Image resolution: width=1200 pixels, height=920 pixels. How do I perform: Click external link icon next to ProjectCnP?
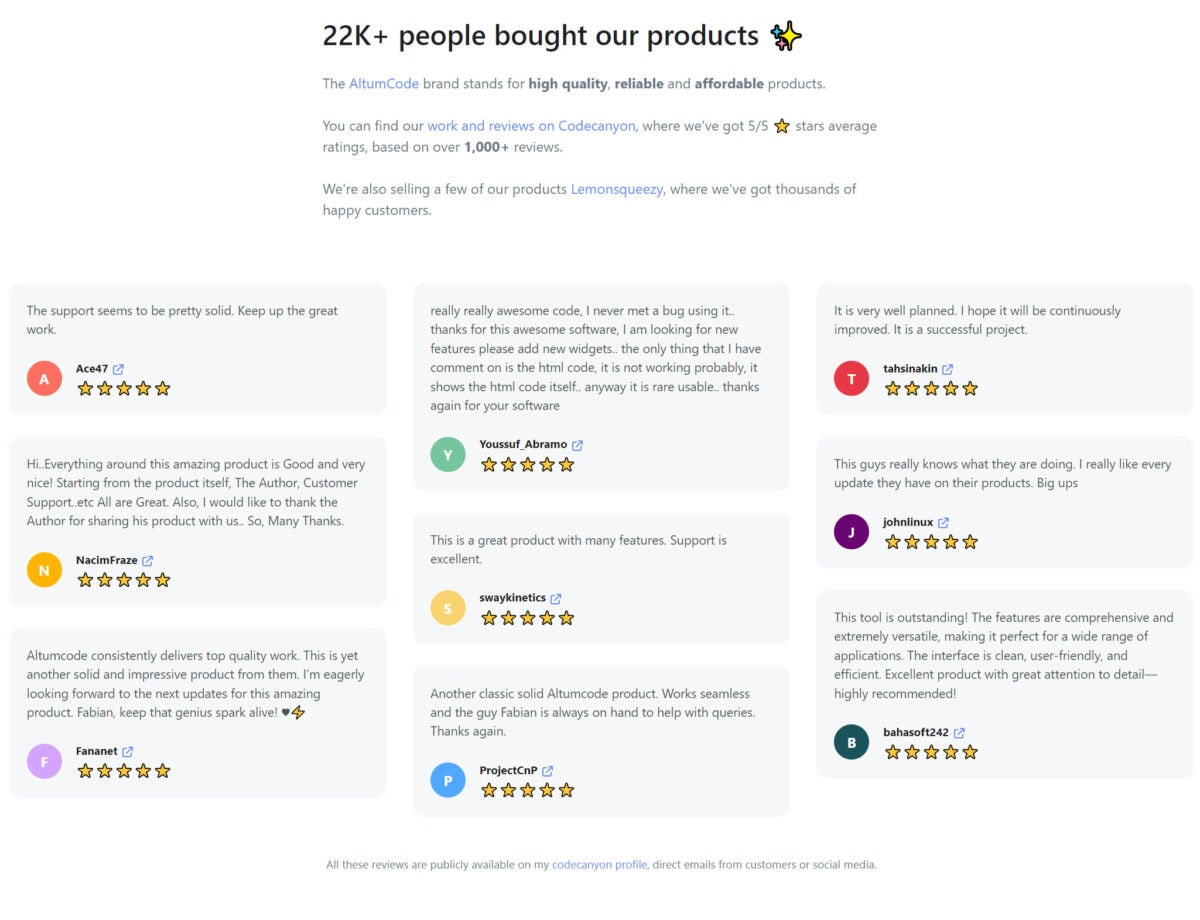click(547, 771)
